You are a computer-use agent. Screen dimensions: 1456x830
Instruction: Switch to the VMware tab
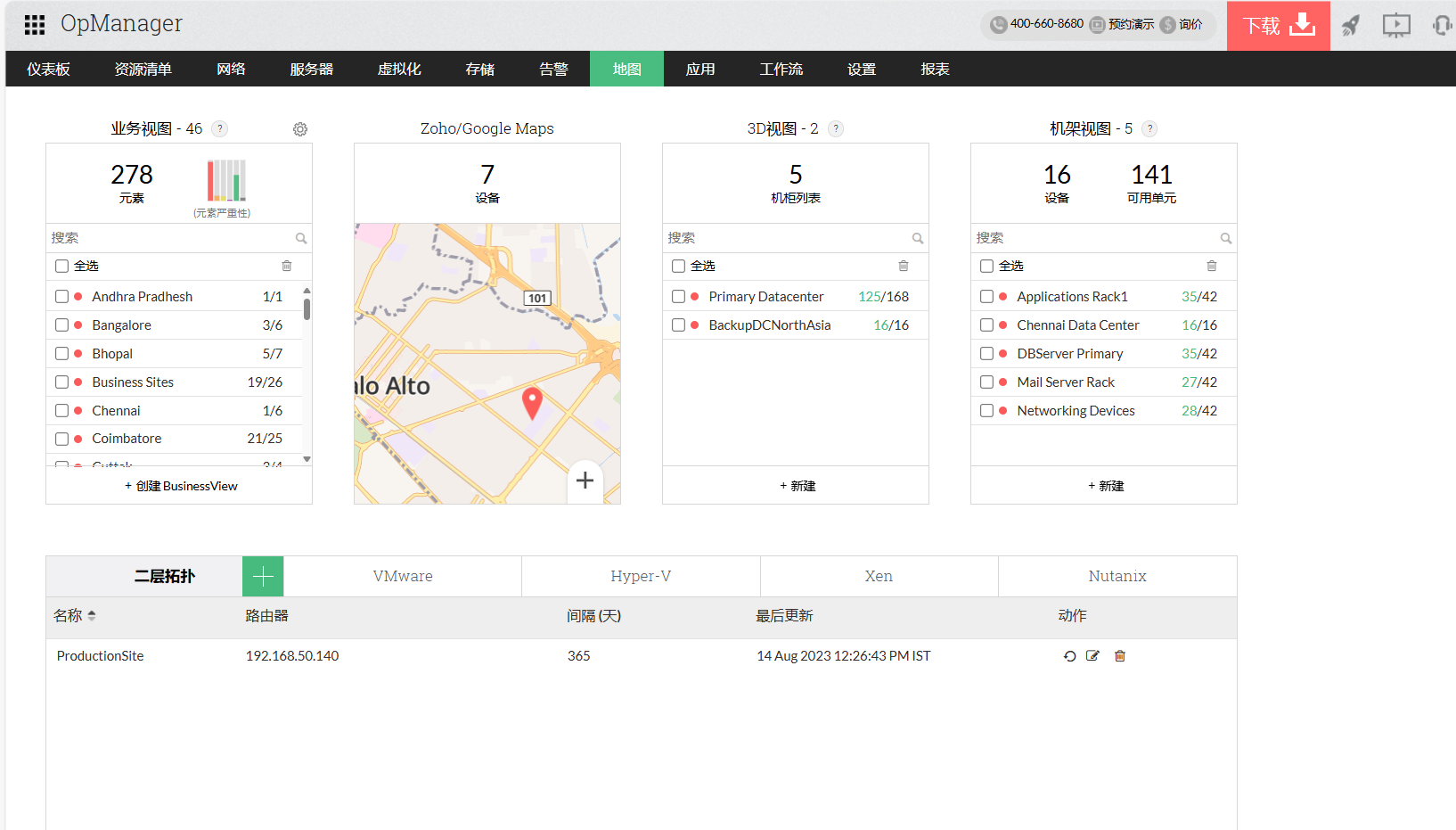click(x=403, y=577)
